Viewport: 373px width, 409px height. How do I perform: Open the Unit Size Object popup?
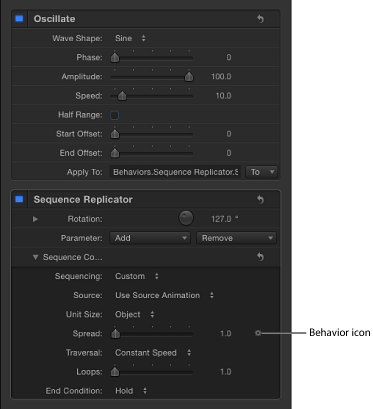tap(135, 314)
